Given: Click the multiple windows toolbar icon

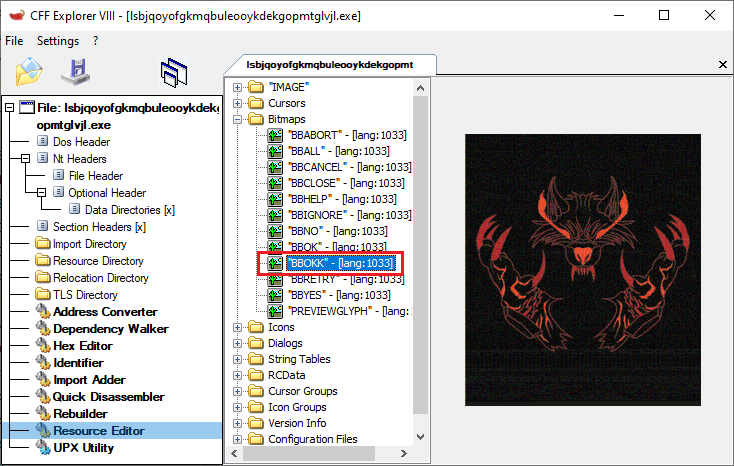Looking at the screenshot, I should click(x=174, y=72).
